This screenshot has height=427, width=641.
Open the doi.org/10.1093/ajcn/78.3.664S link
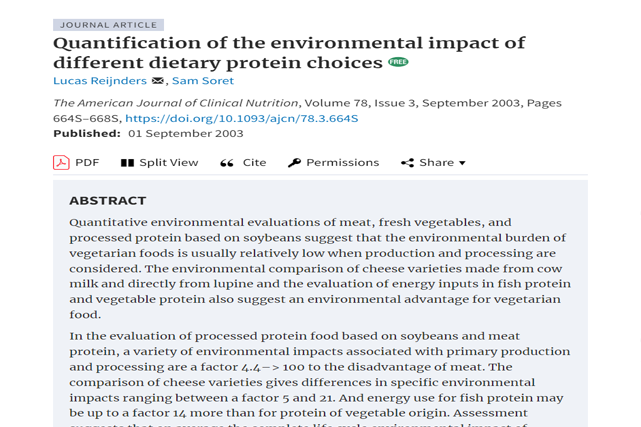(242, 118)
